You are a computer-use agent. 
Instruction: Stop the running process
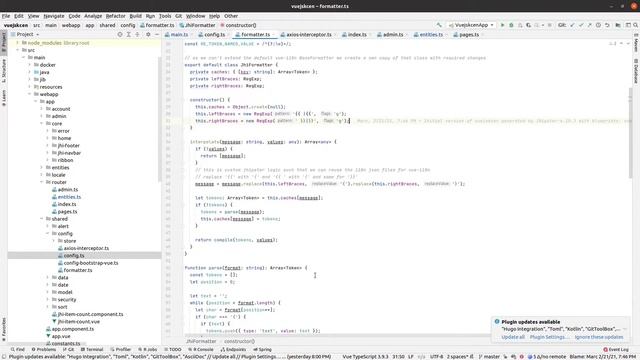[550, 25]
